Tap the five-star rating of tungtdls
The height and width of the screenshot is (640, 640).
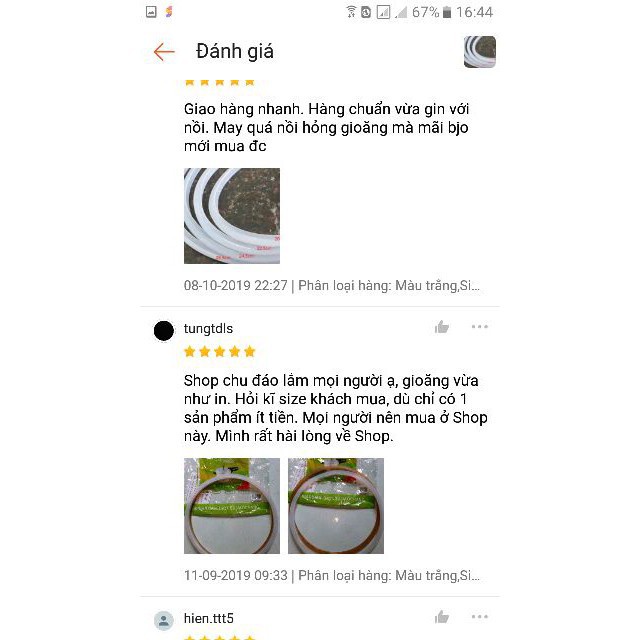coord(220,351)
